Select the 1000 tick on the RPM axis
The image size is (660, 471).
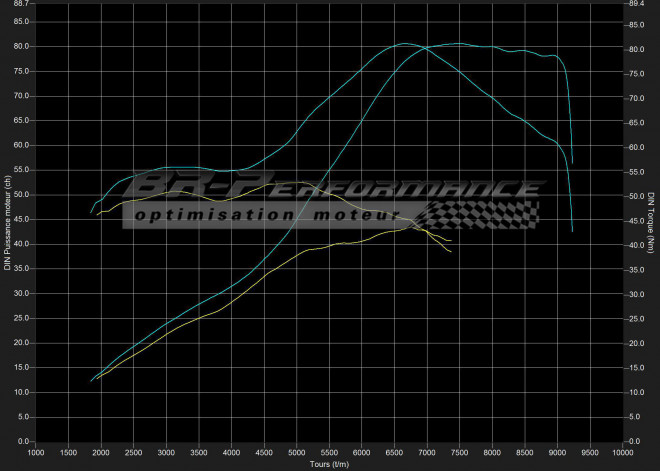point(36,452)
